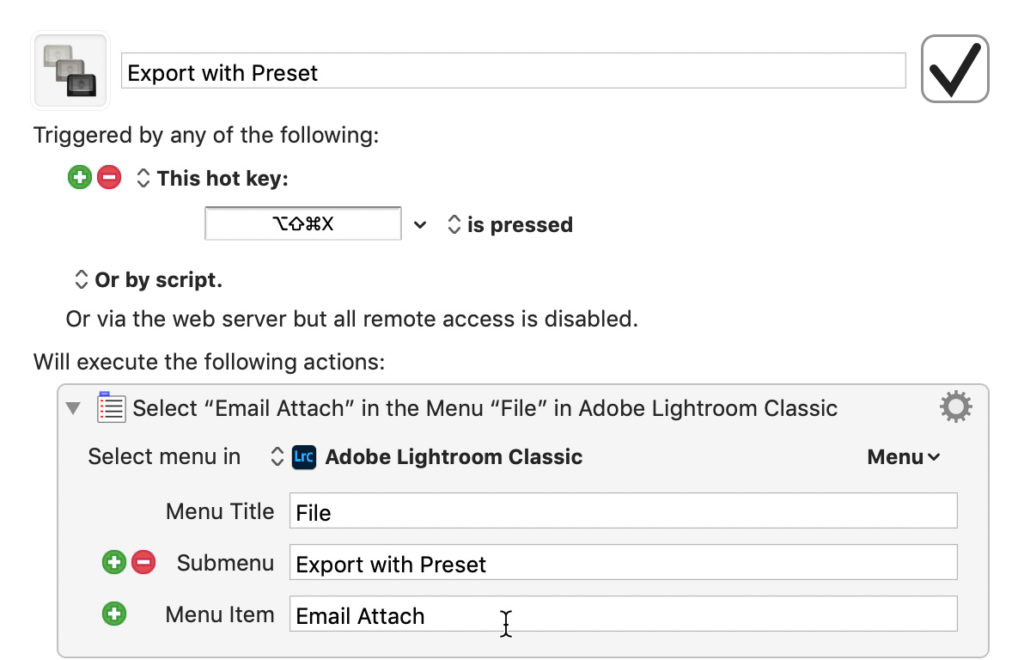This screenshot has height=660, width=1024.
Task: Toggle the macro enabled checkmark
Action: coord(954,69)
